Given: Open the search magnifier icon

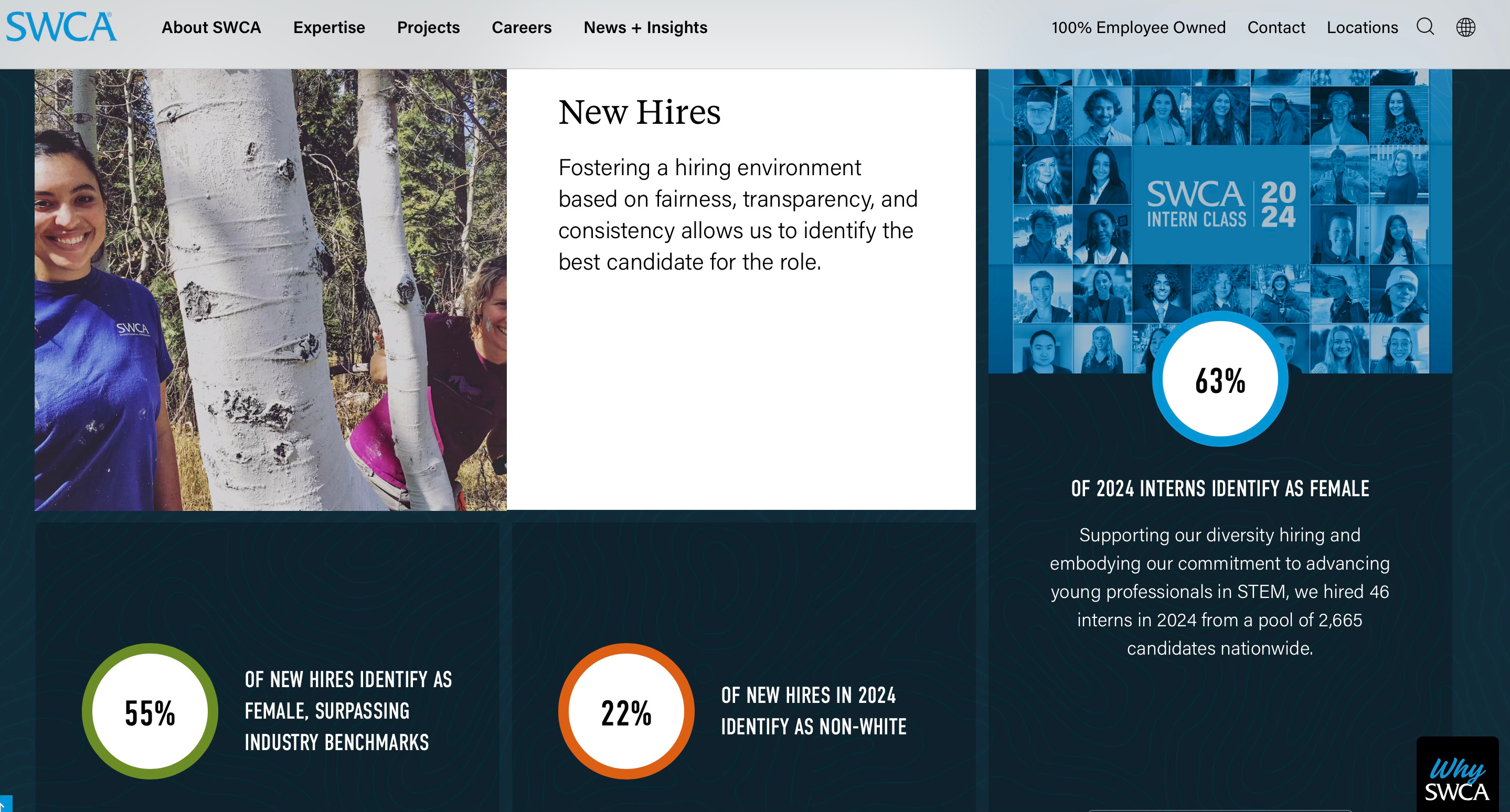Looking at the screenshot, I should (1425, 27).
